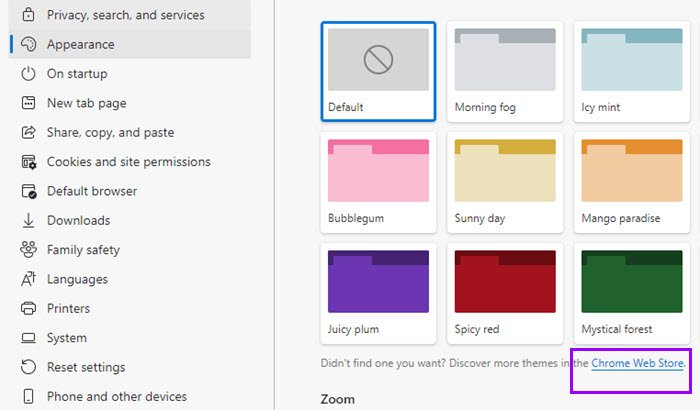Apply the Icy mint theme
The height and width of the screenshot is (410, 700).
[x=632, y=71]
